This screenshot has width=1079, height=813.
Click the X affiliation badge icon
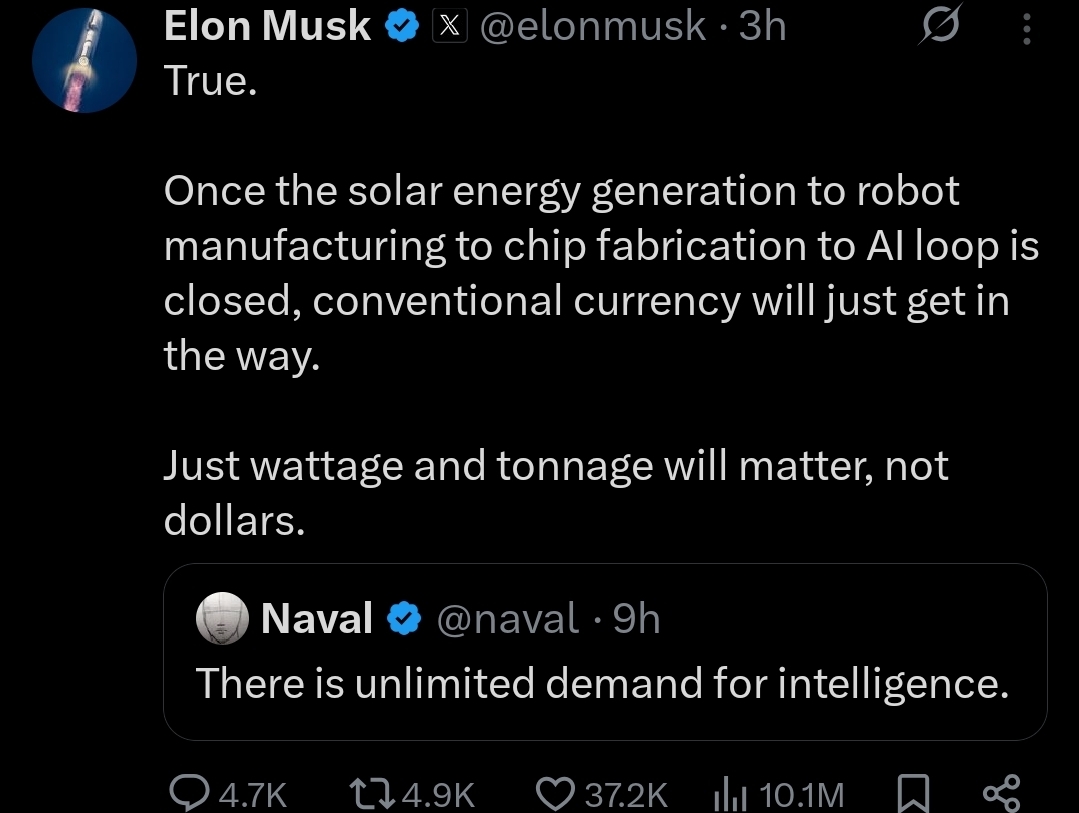(449, 29)
